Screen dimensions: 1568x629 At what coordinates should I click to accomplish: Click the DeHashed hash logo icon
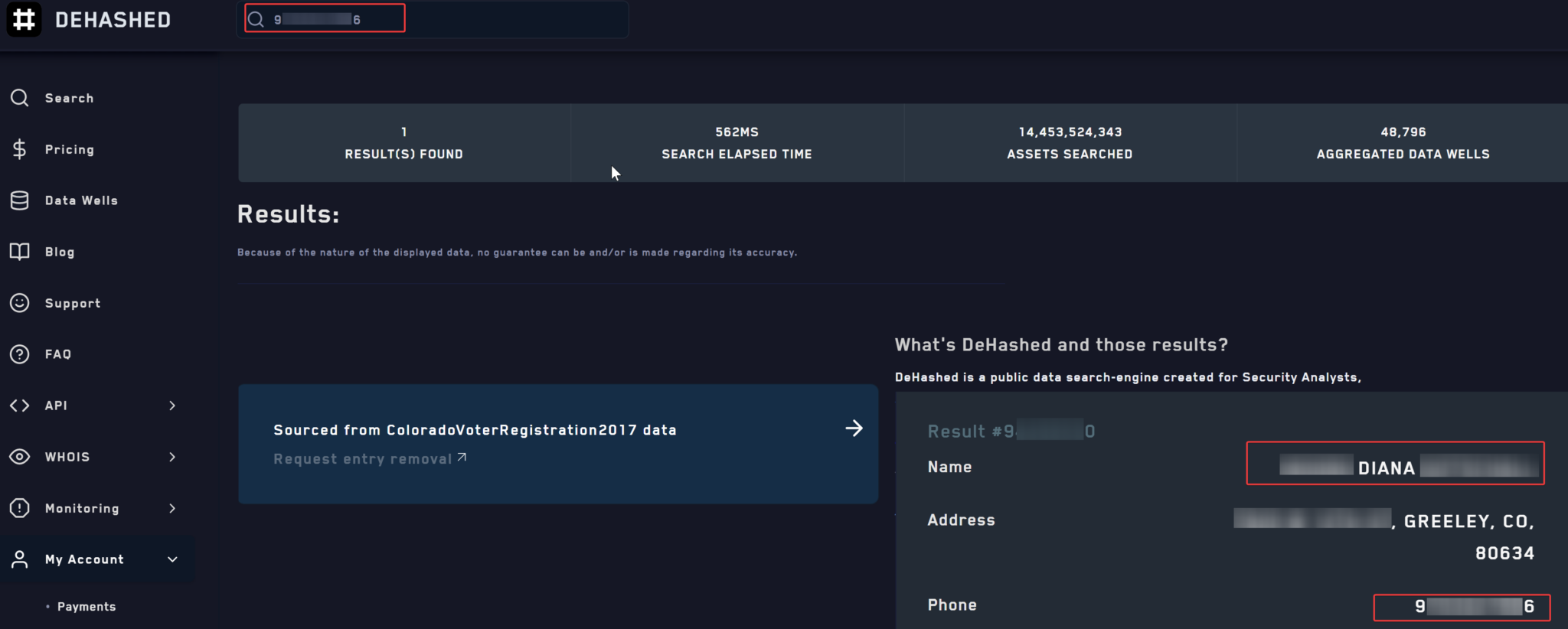[24, 19]
